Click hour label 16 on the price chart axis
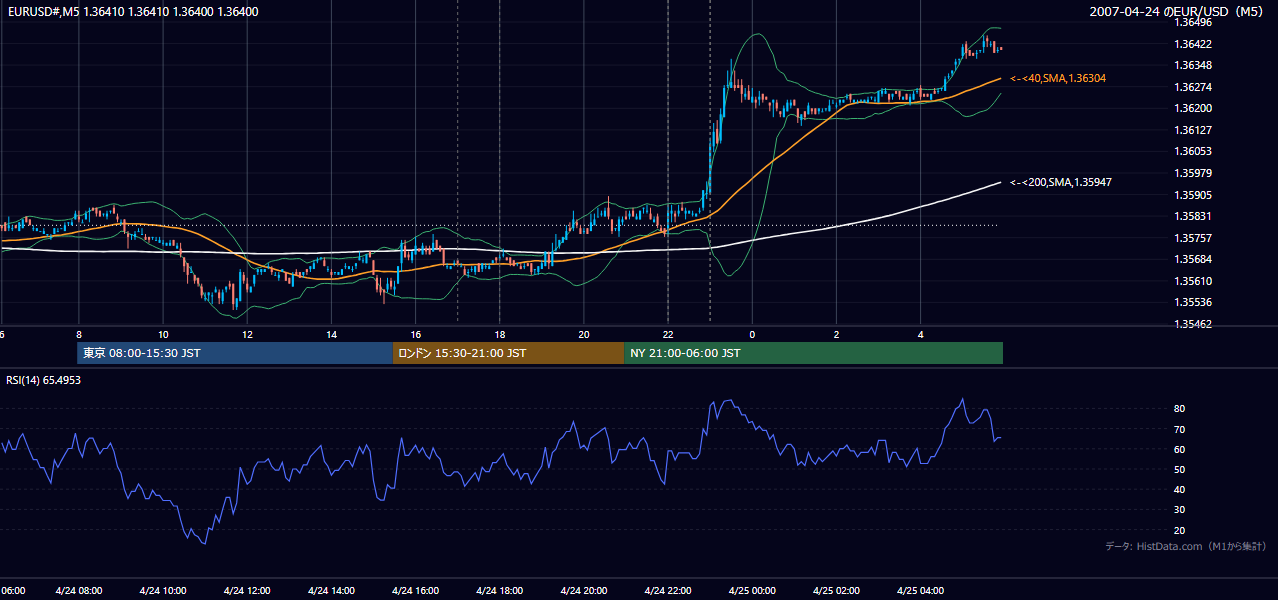Screen dimensions: 1278x600 [415, 335]
